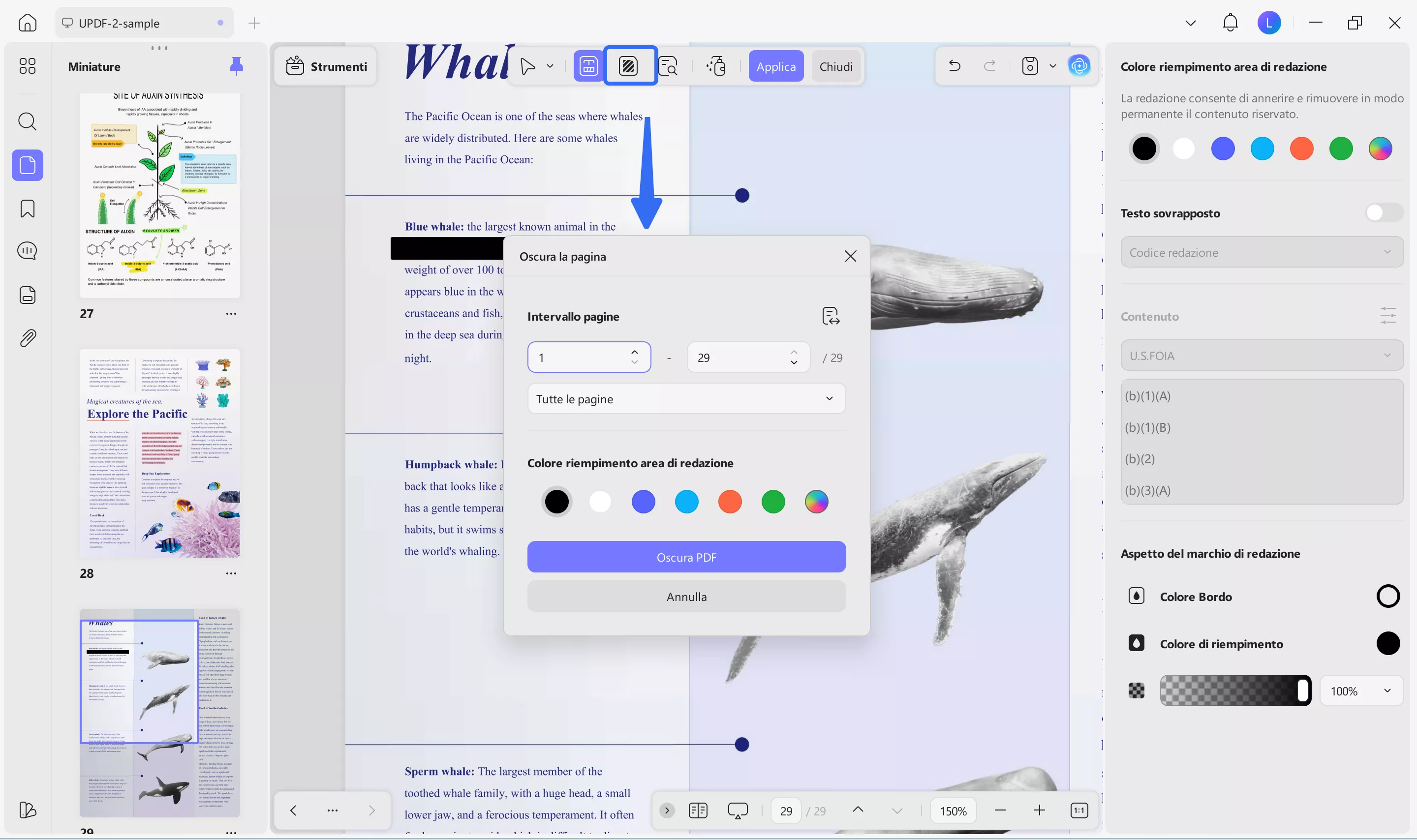Select the page 28 thumbnail
Screen dimensions: 1417x840
click(x=159, y=453)
